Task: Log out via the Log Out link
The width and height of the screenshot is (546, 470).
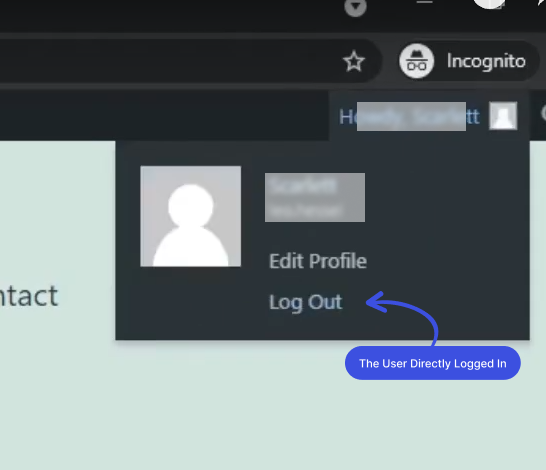Action: tap(305, 302)
